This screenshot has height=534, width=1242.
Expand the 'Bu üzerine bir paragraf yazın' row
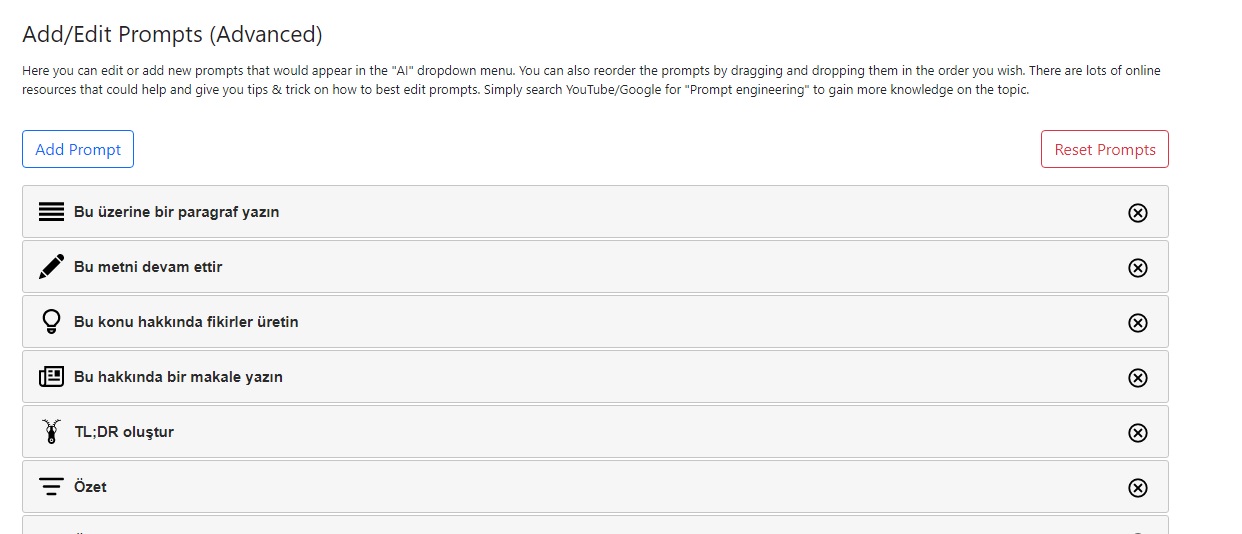(595, 212)
